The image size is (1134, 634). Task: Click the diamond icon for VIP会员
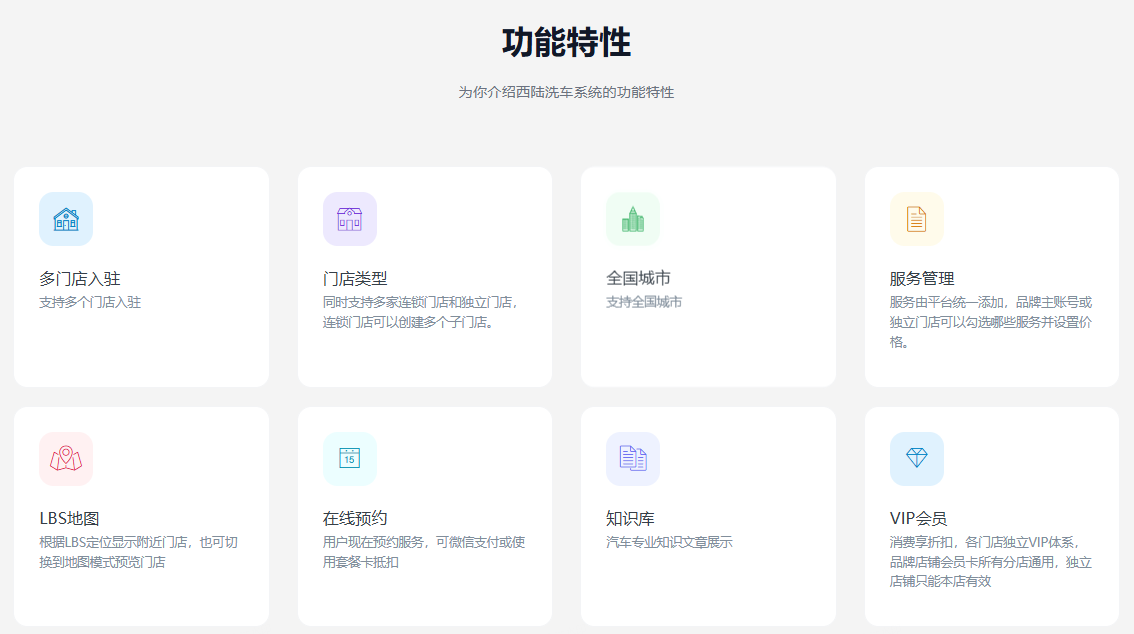pos(916,459)
